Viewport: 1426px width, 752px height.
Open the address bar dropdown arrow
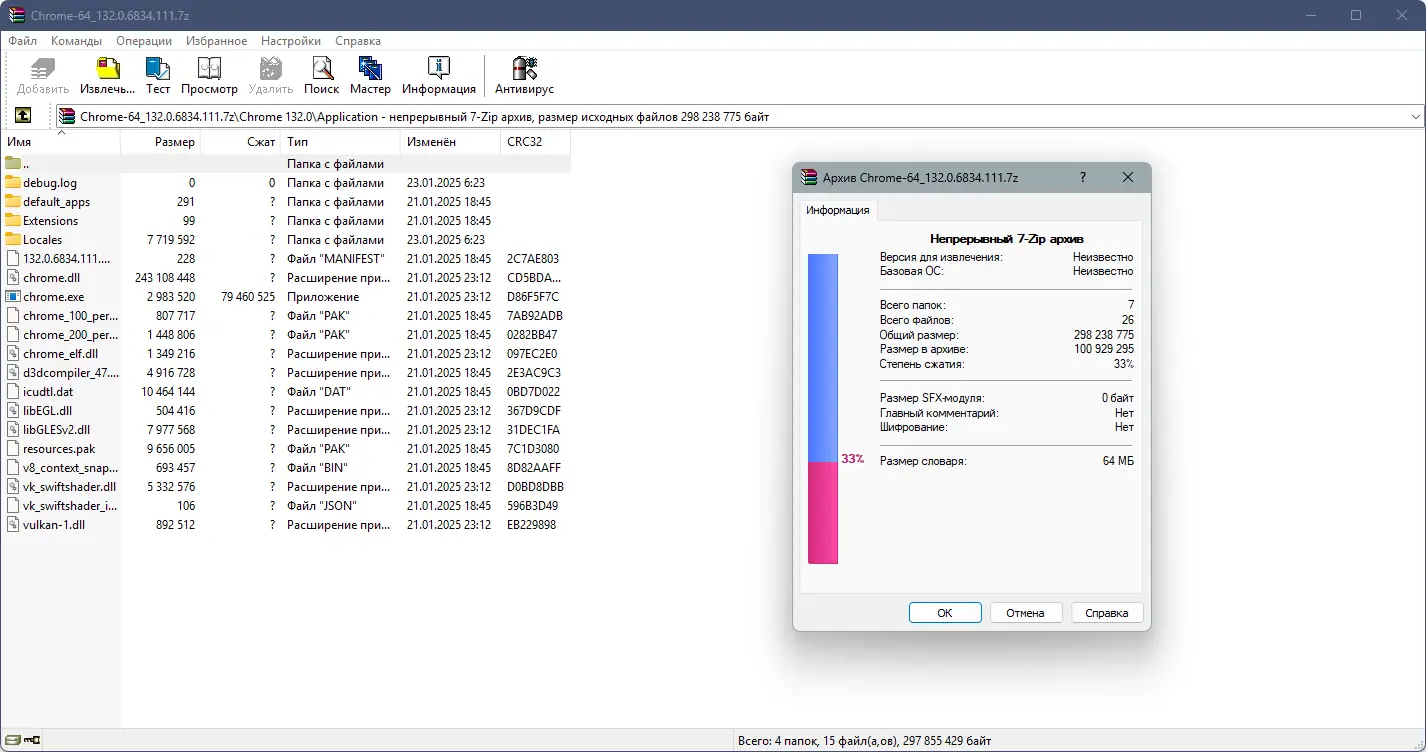[x=1416, y=115]
